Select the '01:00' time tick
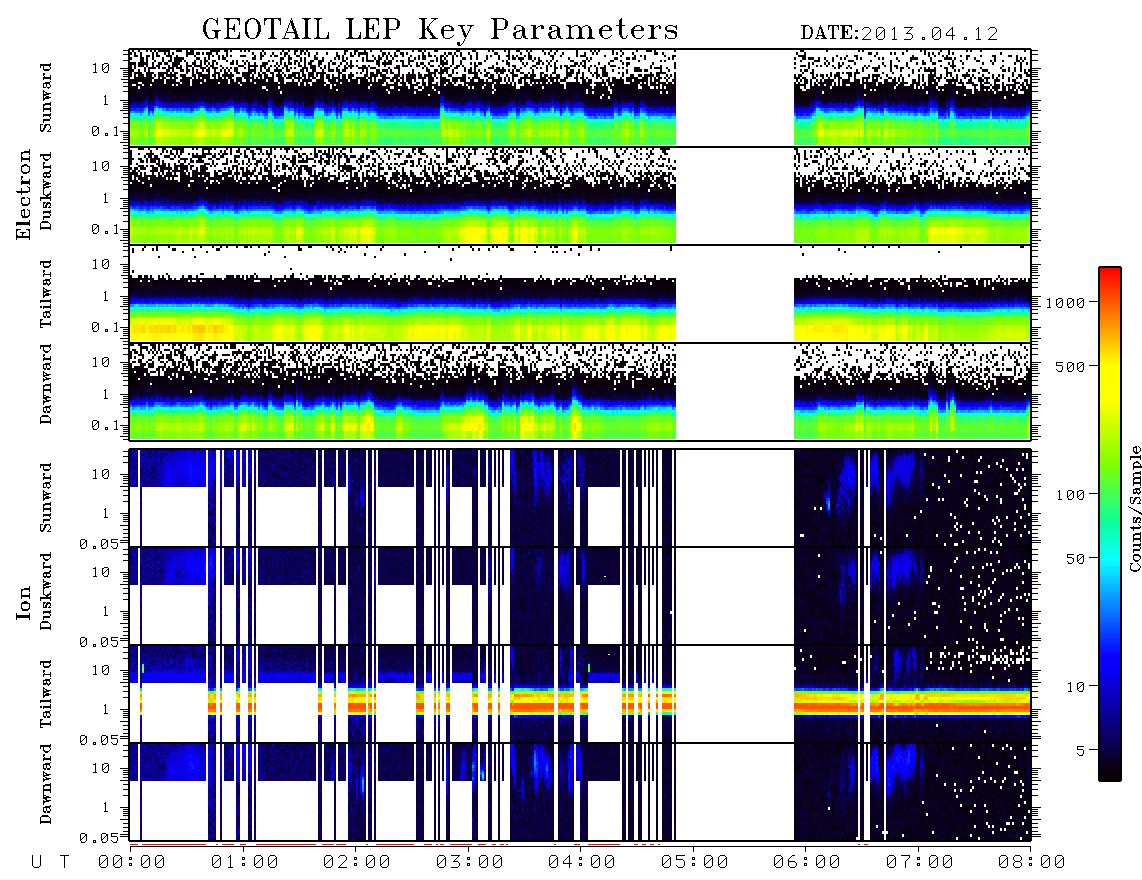1142x880 pixels. pos(245,862)
